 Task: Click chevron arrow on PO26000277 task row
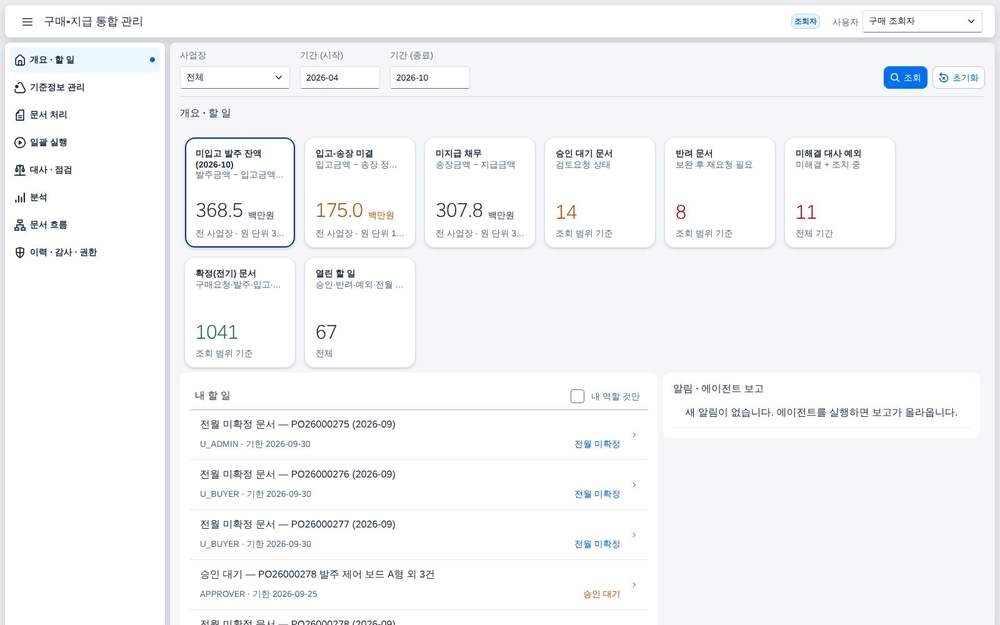coord(634,534)
